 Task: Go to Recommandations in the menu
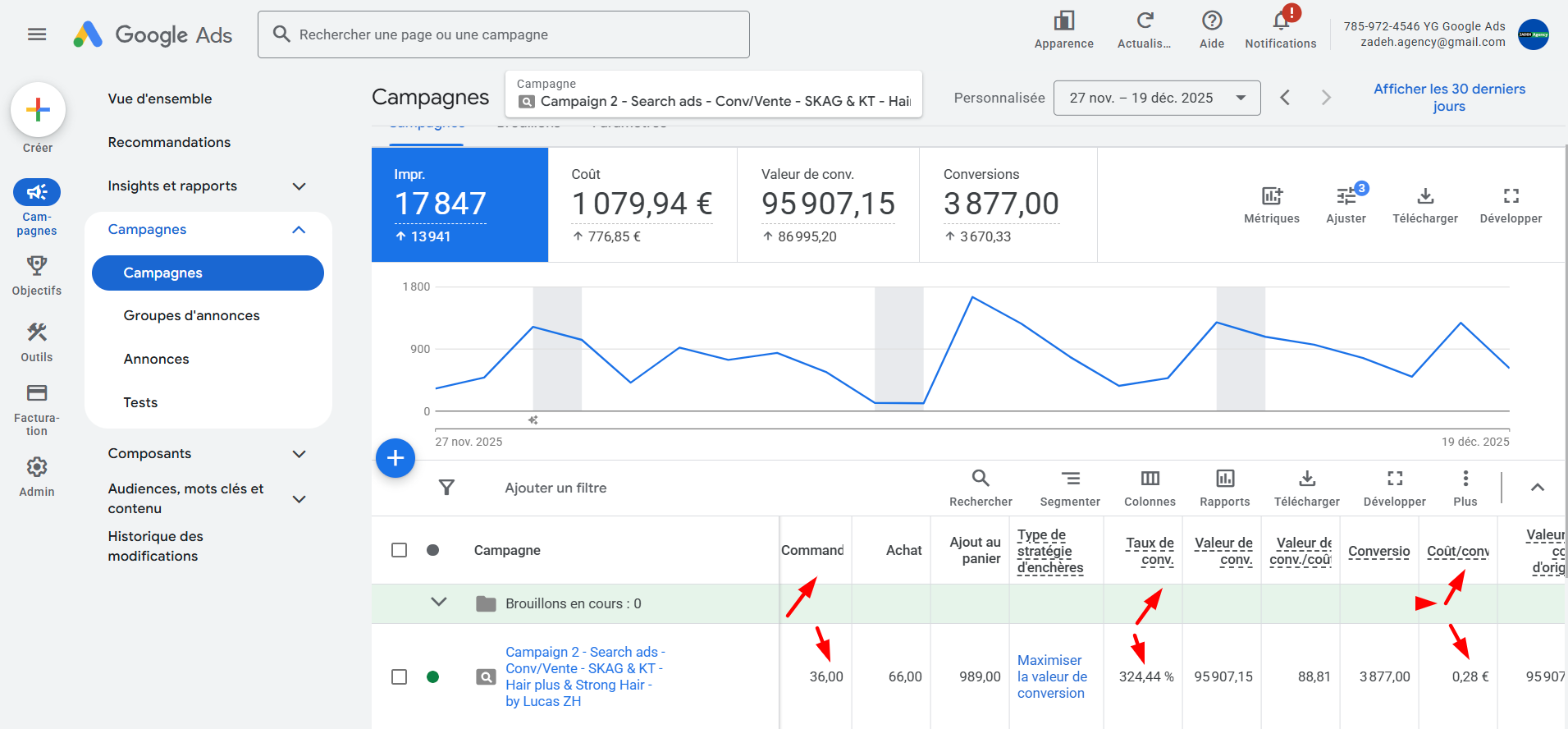(169, 143)
